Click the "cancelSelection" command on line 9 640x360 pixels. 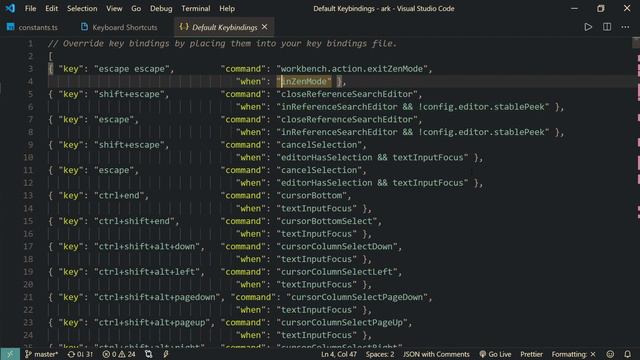(319, 144)
